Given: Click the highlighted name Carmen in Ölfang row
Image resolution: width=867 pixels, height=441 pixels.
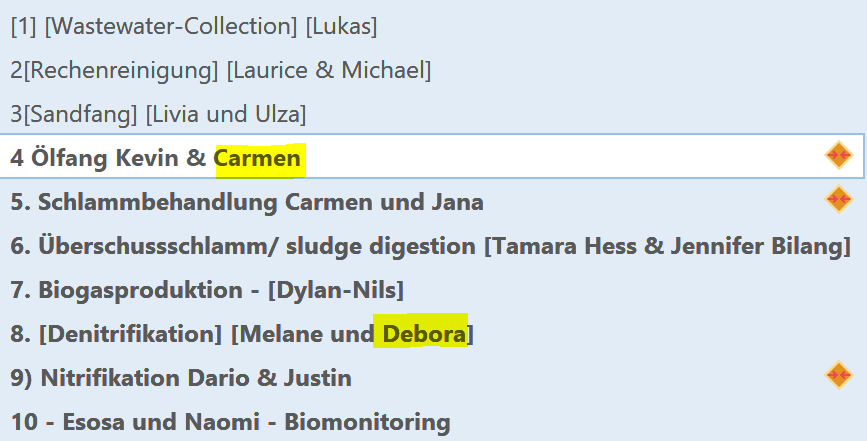Looking at the screenshot, I should coord(257,158).
